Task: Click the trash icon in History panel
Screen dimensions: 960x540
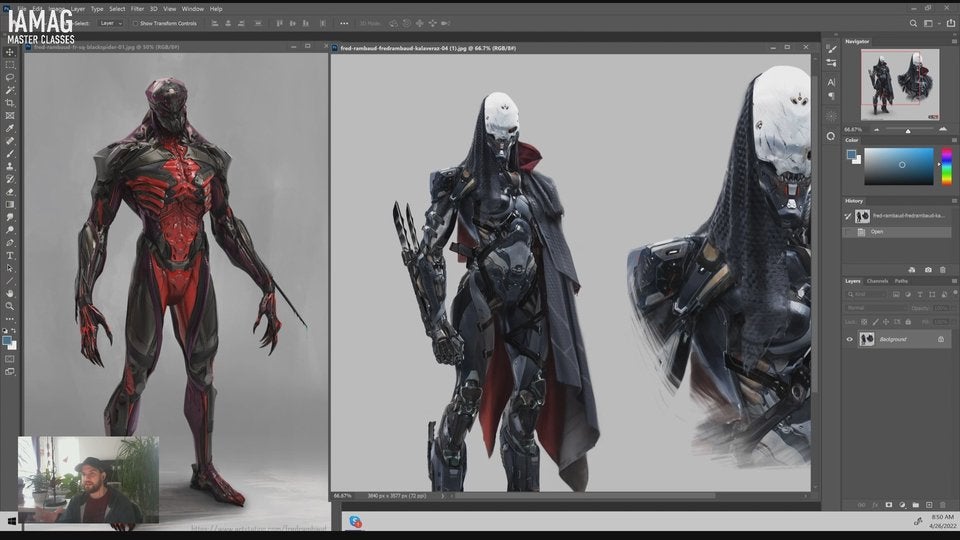Action: click(943, 270)
